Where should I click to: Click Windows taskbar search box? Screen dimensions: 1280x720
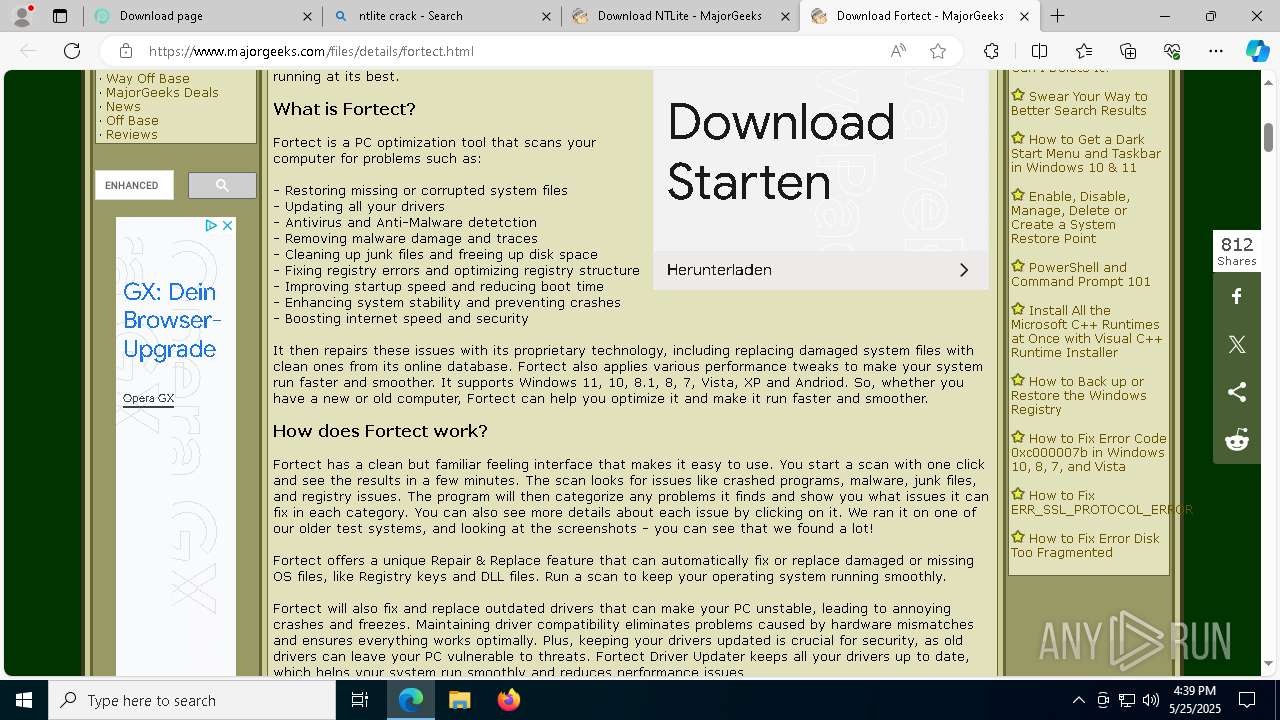tap(192, 700)
